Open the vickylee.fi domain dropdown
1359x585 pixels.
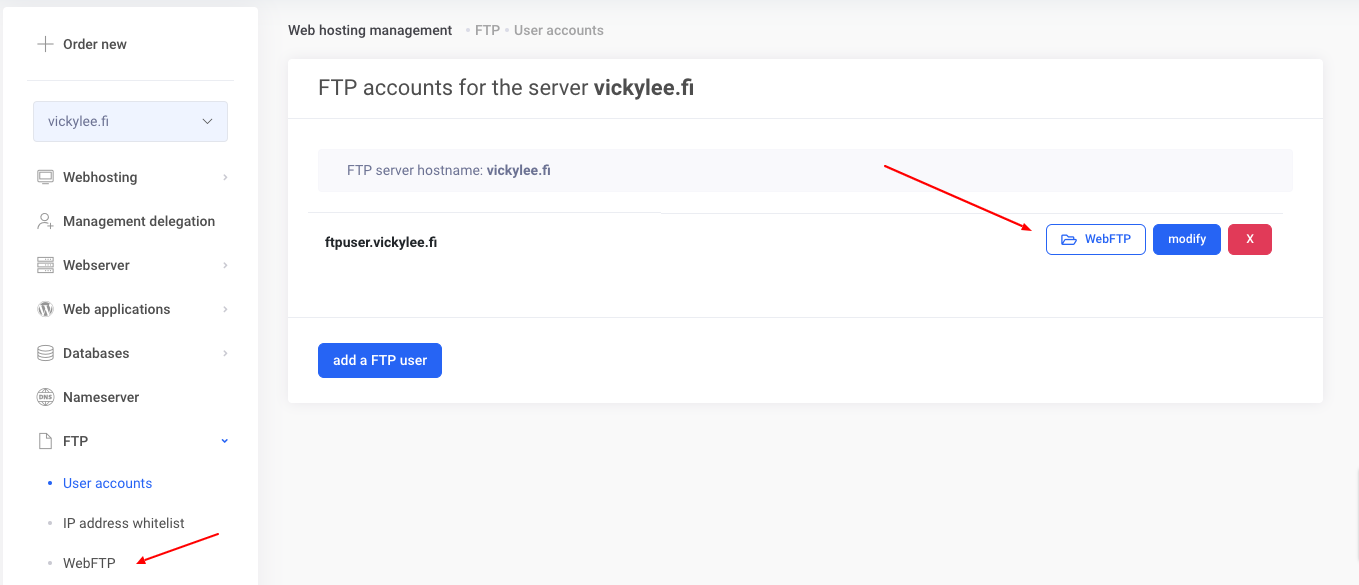click(x=130, y=121)
